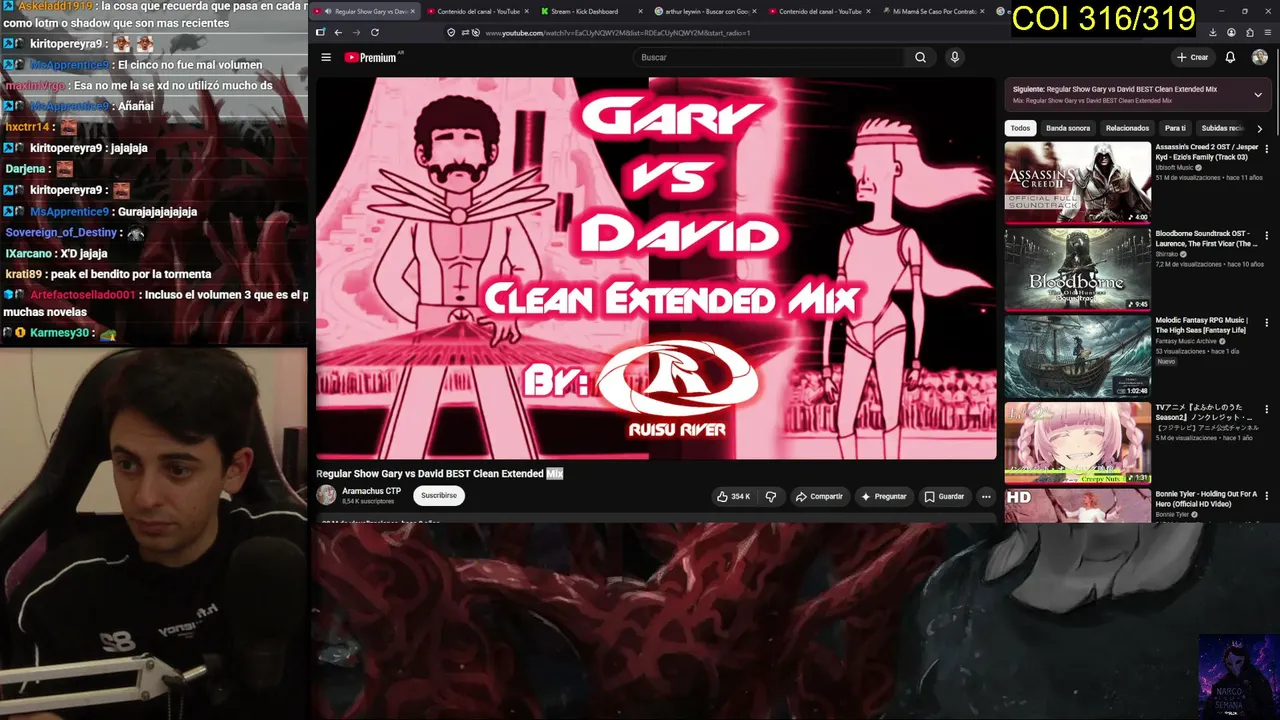
Task: Open Bloodborne Soundtrack OST thumbnail
Action: point(1078,269)
